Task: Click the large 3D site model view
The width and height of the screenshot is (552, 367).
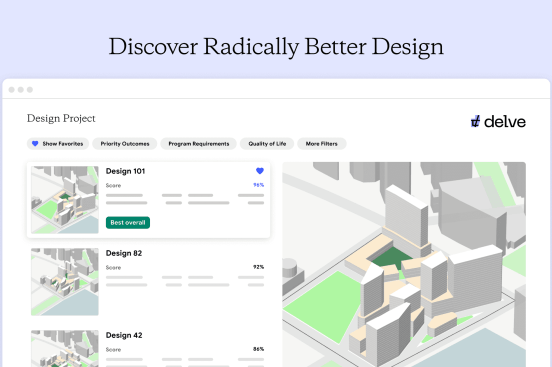Action: pyautogui.click(x=404, y=265)
